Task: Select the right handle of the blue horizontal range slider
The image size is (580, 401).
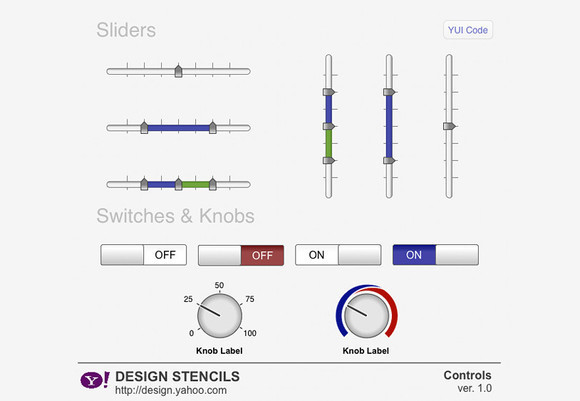Action: 213,128
